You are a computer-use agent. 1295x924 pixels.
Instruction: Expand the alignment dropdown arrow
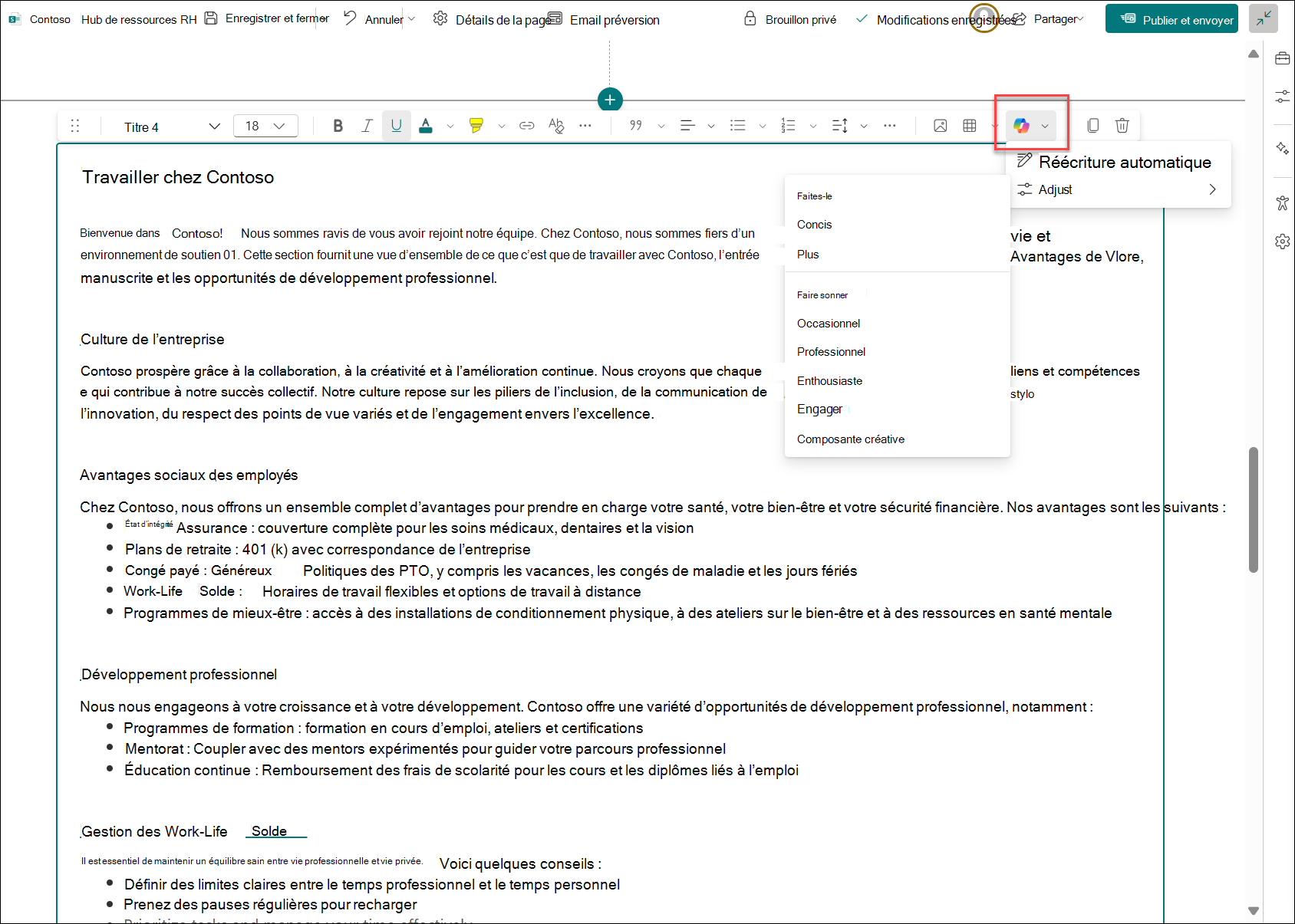[712, 126]
